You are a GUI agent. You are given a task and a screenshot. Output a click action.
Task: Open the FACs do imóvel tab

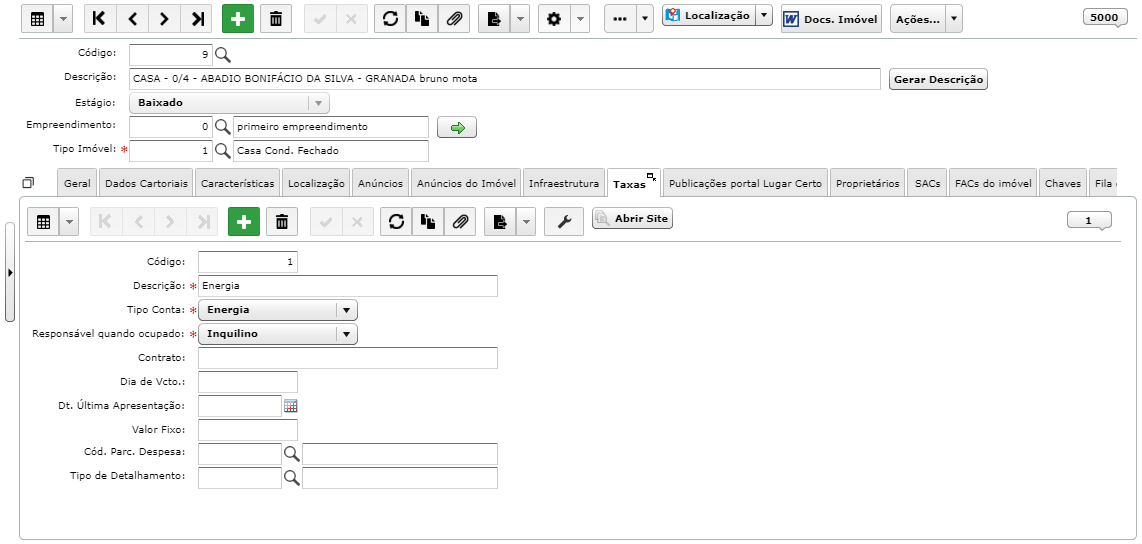[993, 184]
